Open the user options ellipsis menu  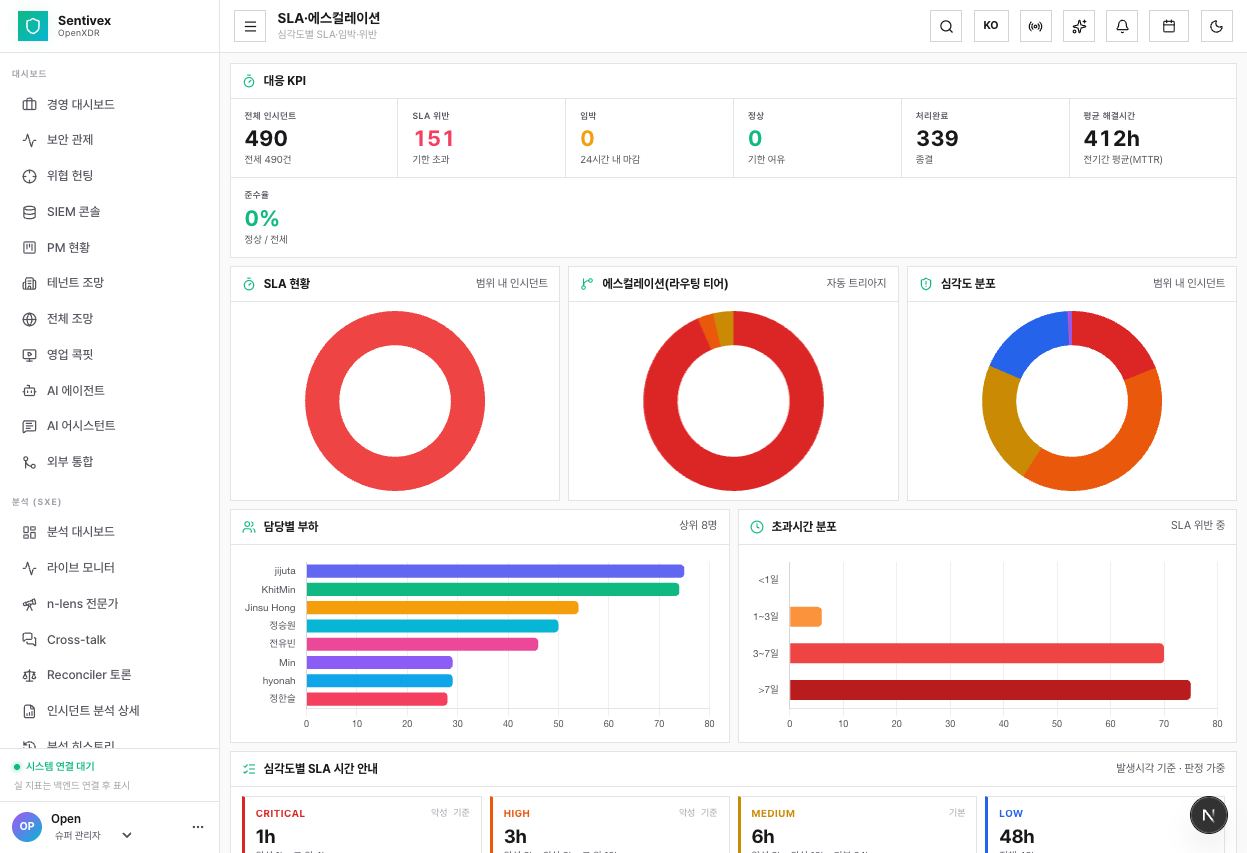tap(198, 827)
